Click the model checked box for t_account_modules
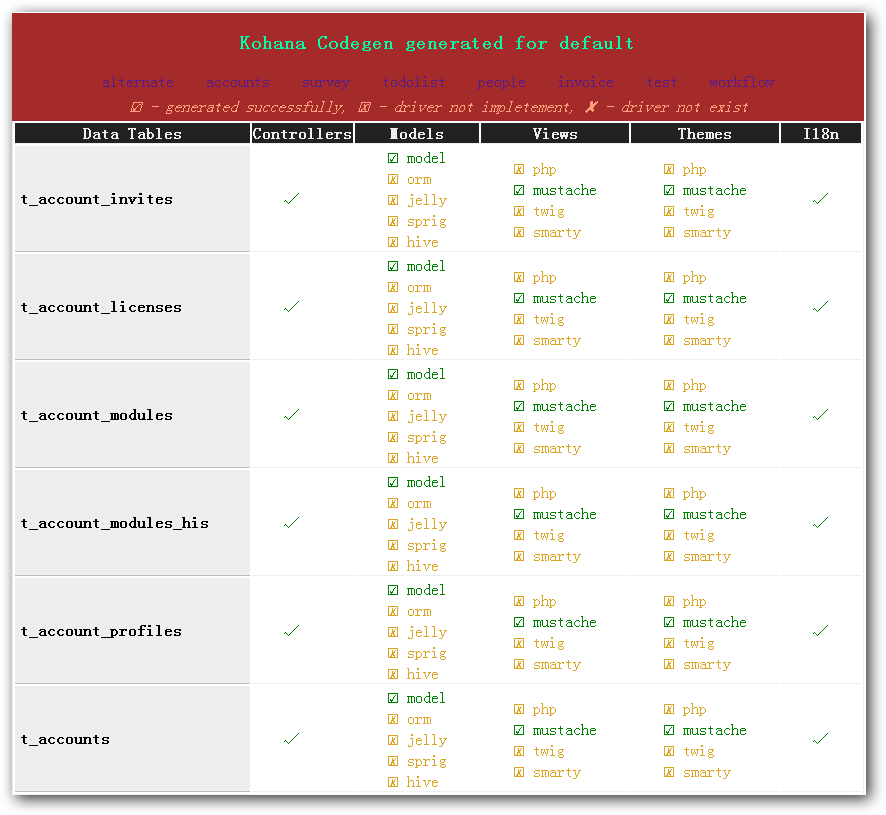Viewport: 886px width, 815px height. [x=393, y=374]
